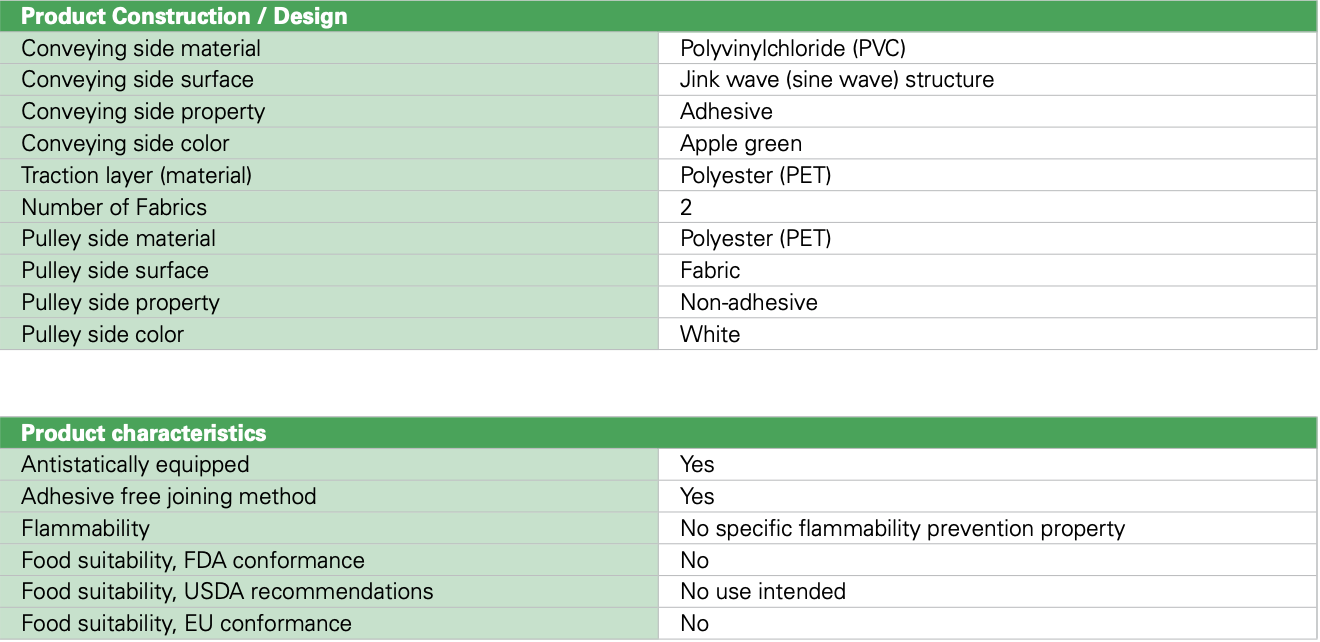Click the No use intended value

(x=762, y=591)
